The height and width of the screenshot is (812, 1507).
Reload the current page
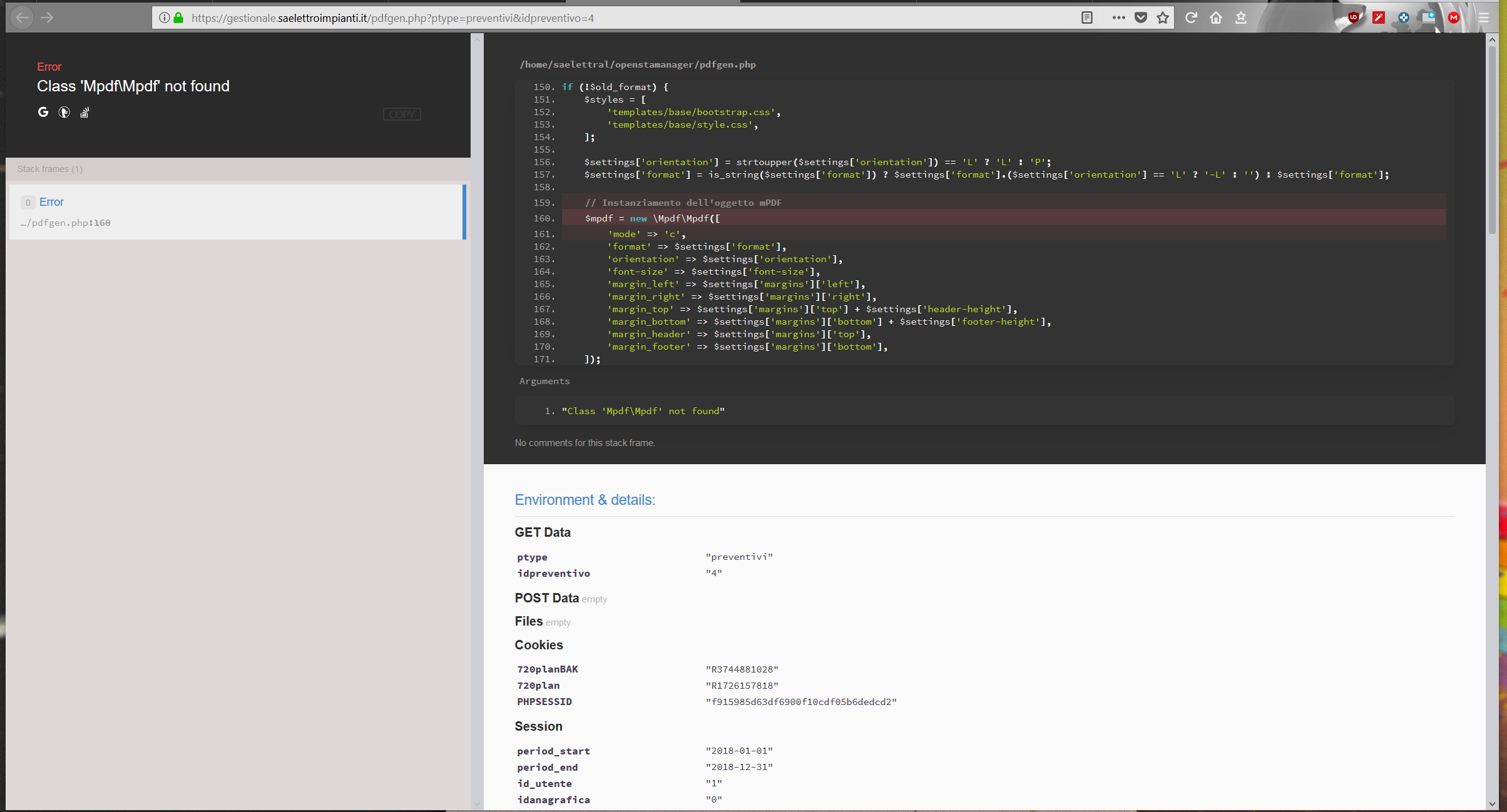click(x=1191, y=18)
